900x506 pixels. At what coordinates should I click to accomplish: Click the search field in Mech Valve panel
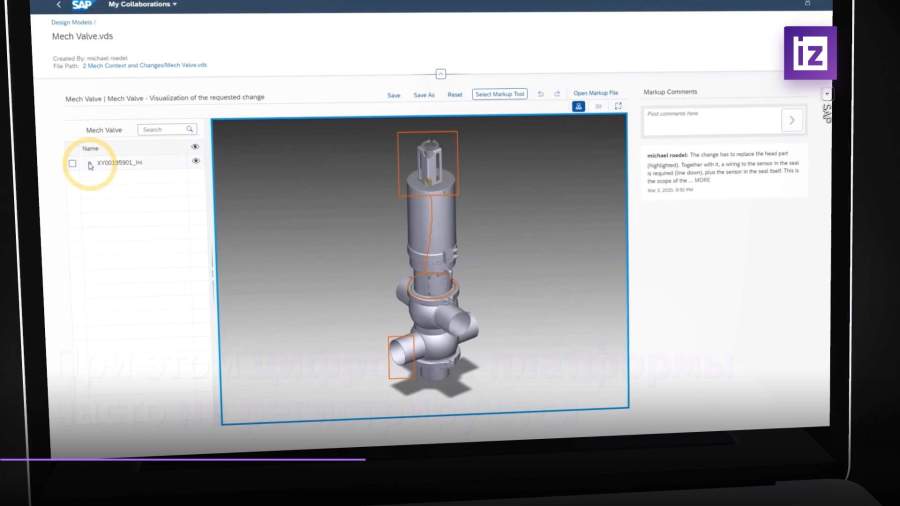point(164,130)
